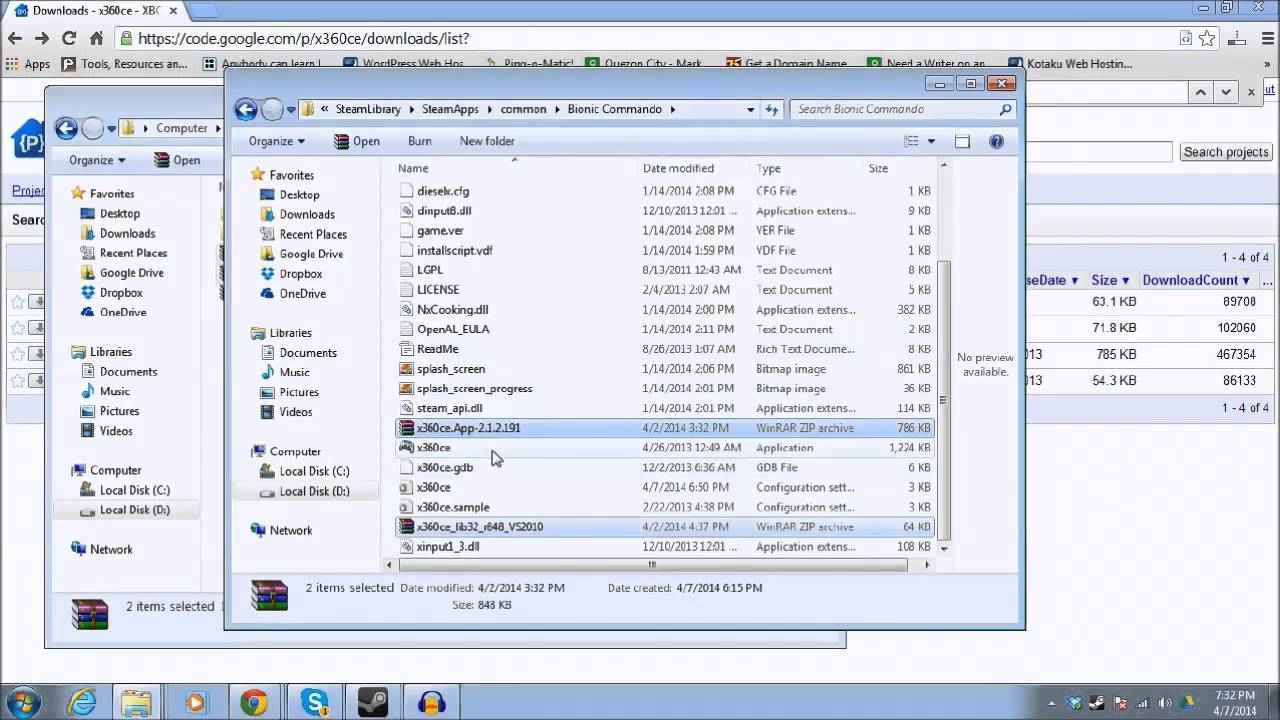The image size is (1280, 720).
Task: Select the xinput1_3.dll file
Action: pos(448,547)
